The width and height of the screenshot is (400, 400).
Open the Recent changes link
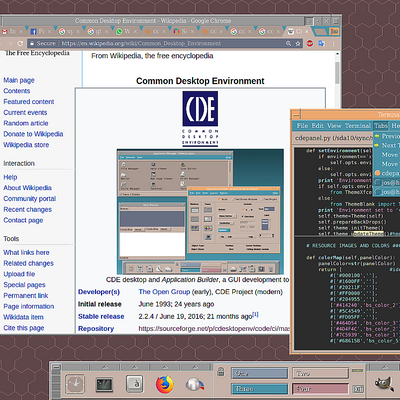point(28,210)
